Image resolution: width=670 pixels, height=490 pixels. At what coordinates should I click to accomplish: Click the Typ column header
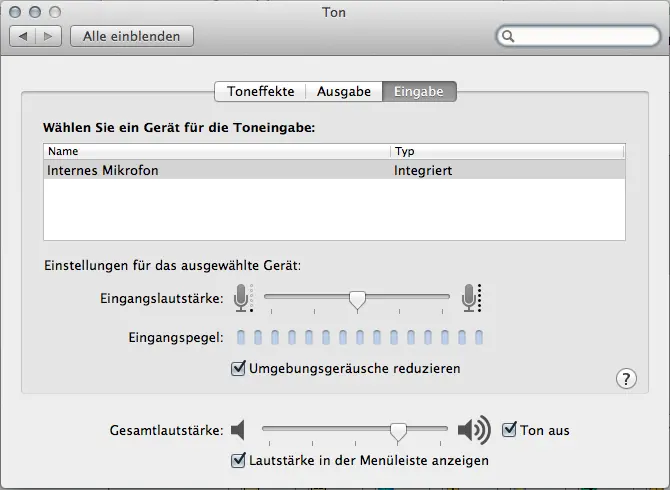tap(507, 151)
